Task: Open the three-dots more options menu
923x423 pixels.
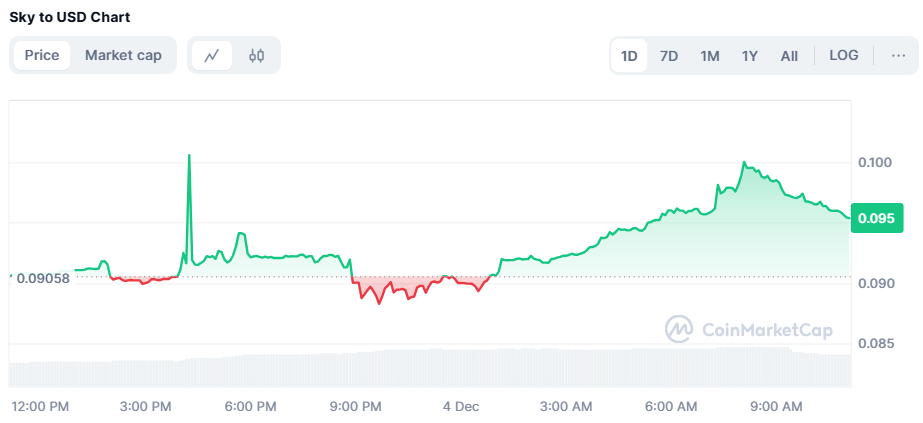Action: coord(898,55)
